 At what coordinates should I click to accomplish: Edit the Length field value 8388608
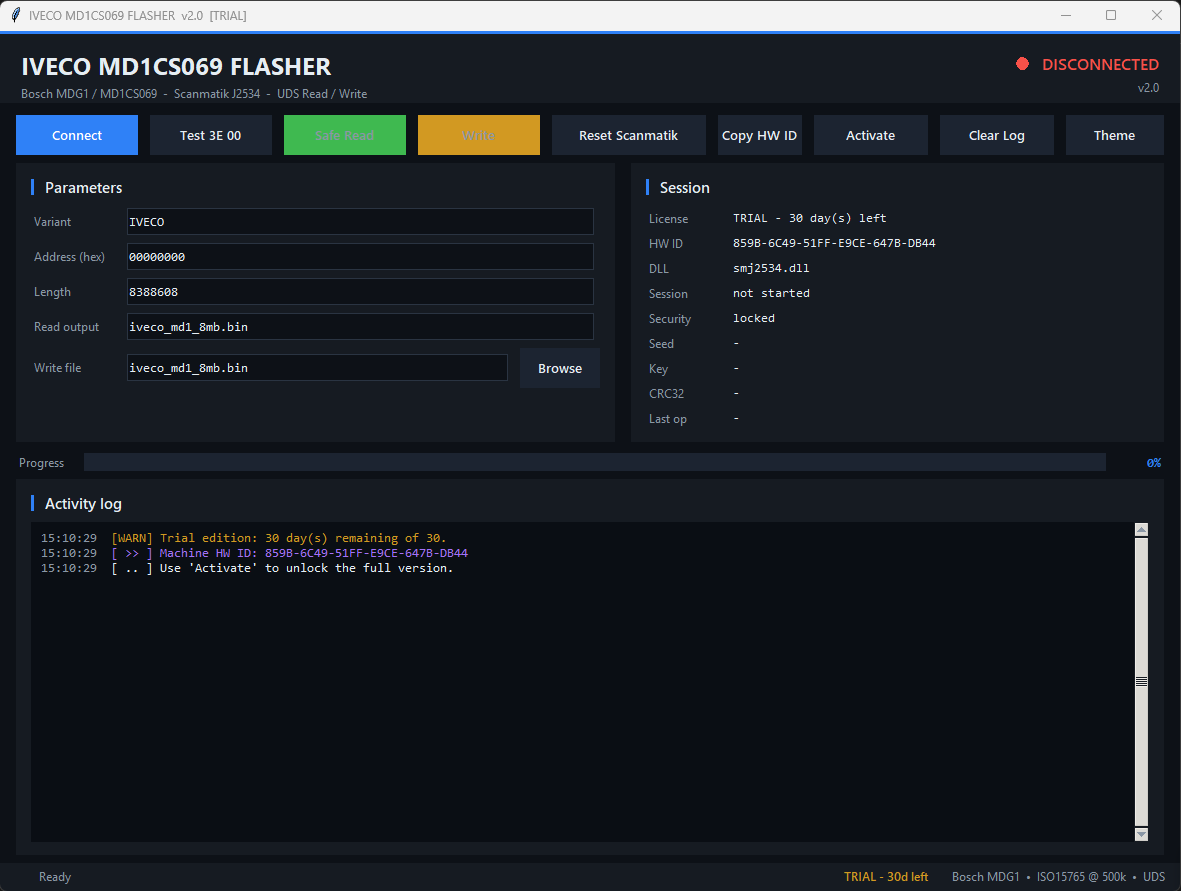point(360,292)
